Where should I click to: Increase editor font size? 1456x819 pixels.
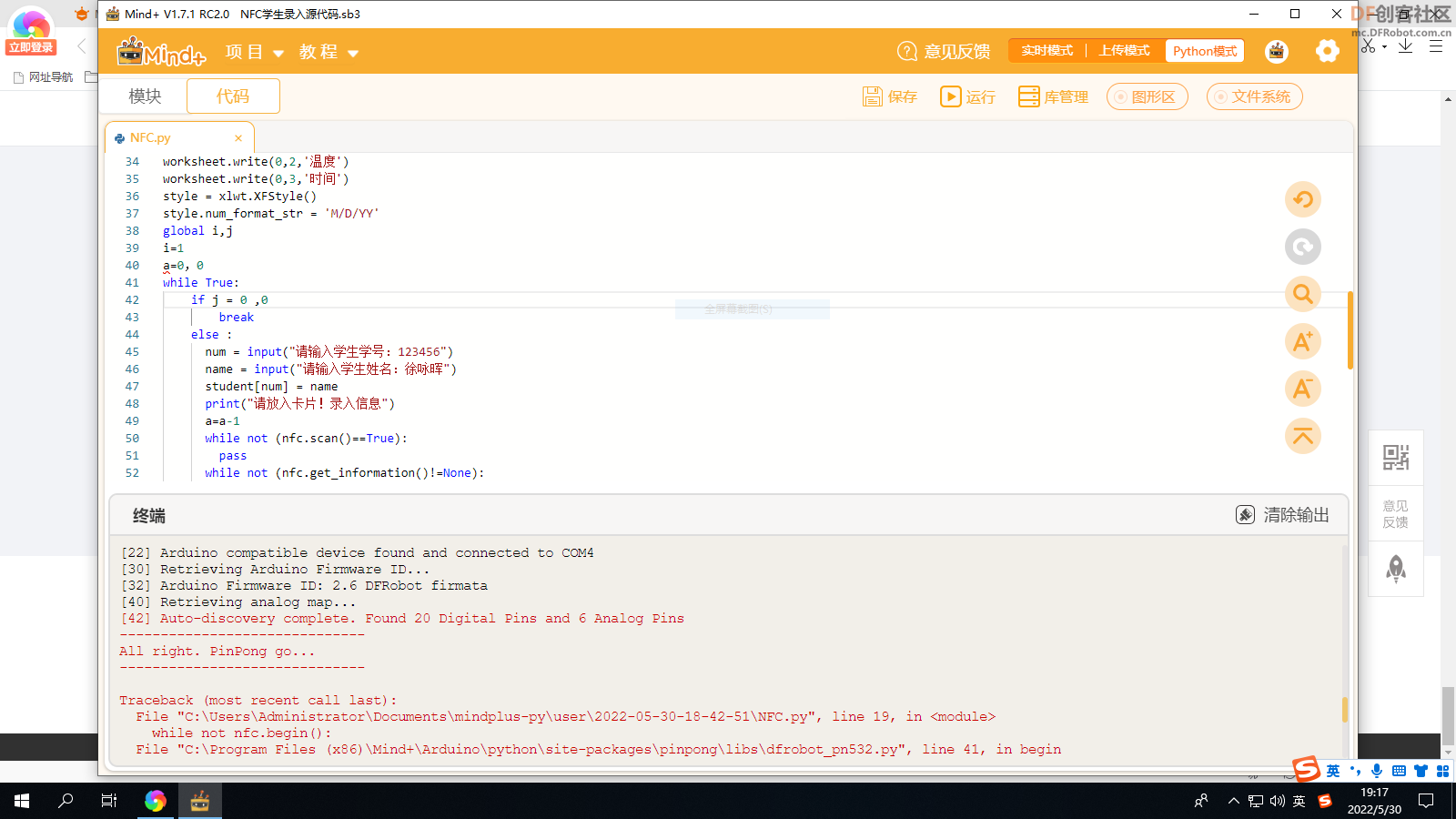[x=1303, y=341]
